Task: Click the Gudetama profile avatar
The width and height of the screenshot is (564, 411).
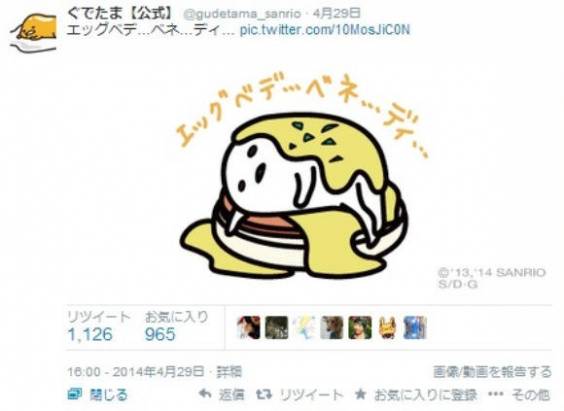Action: point(33,33)
